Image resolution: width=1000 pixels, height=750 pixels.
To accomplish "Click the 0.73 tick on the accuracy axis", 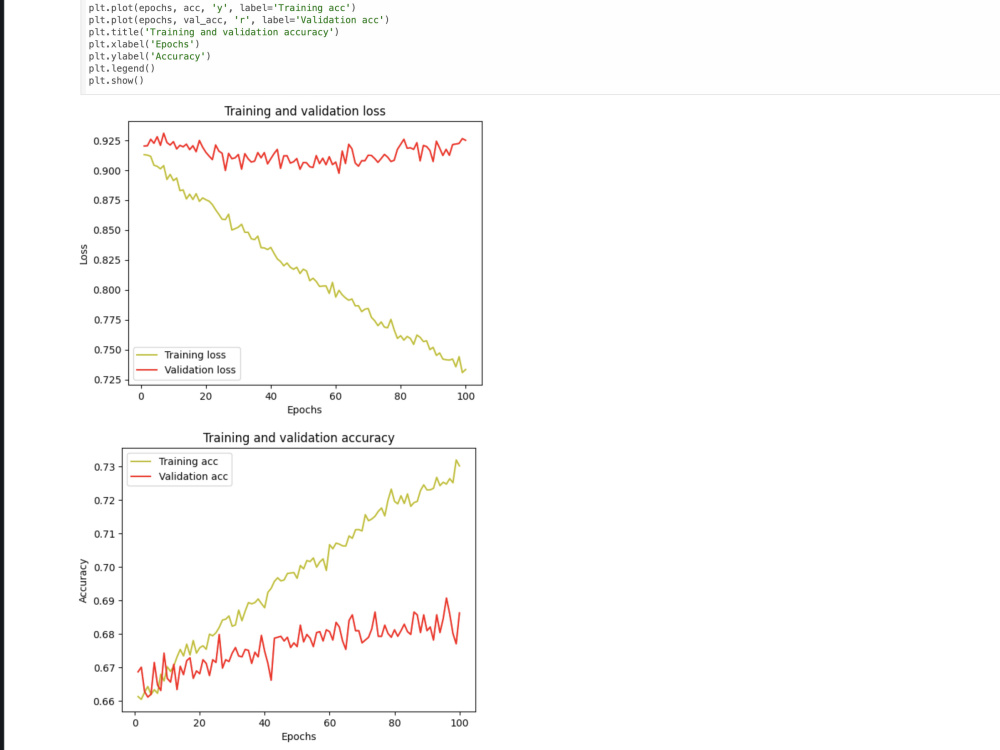I will [105, 467].
